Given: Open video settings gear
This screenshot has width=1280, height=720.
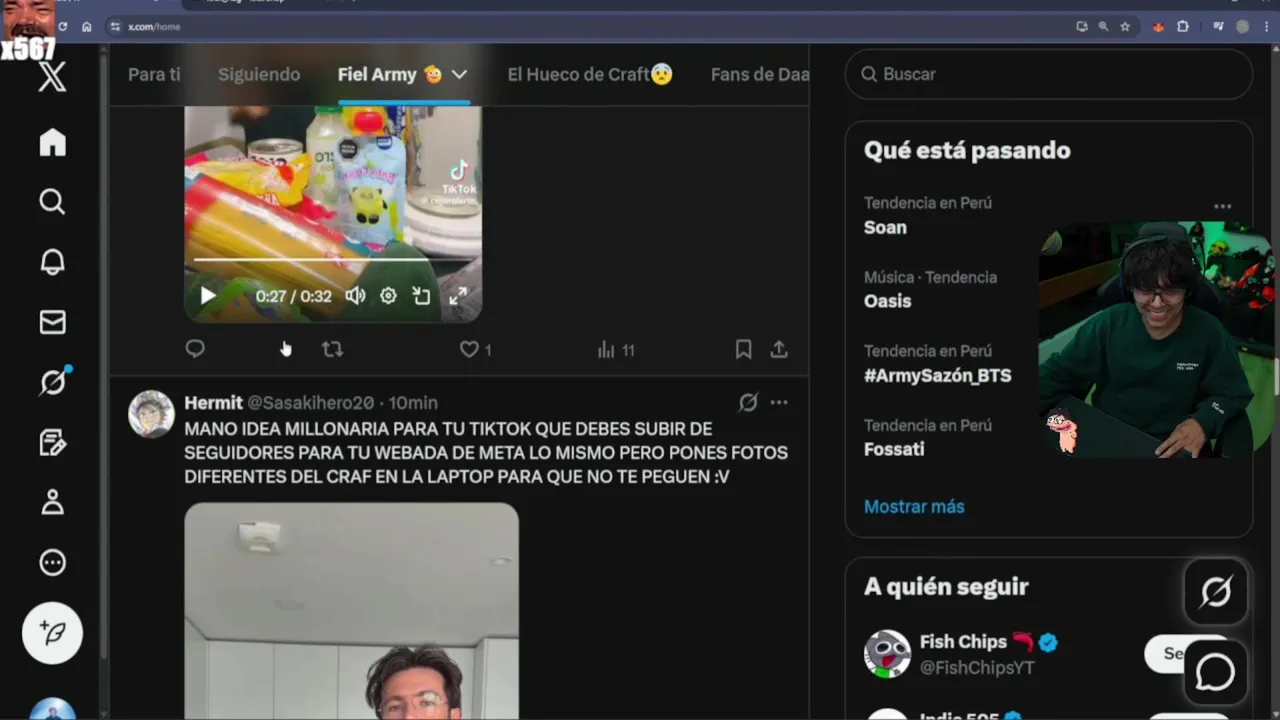Looking at the screenshot, I should point(388,296).
